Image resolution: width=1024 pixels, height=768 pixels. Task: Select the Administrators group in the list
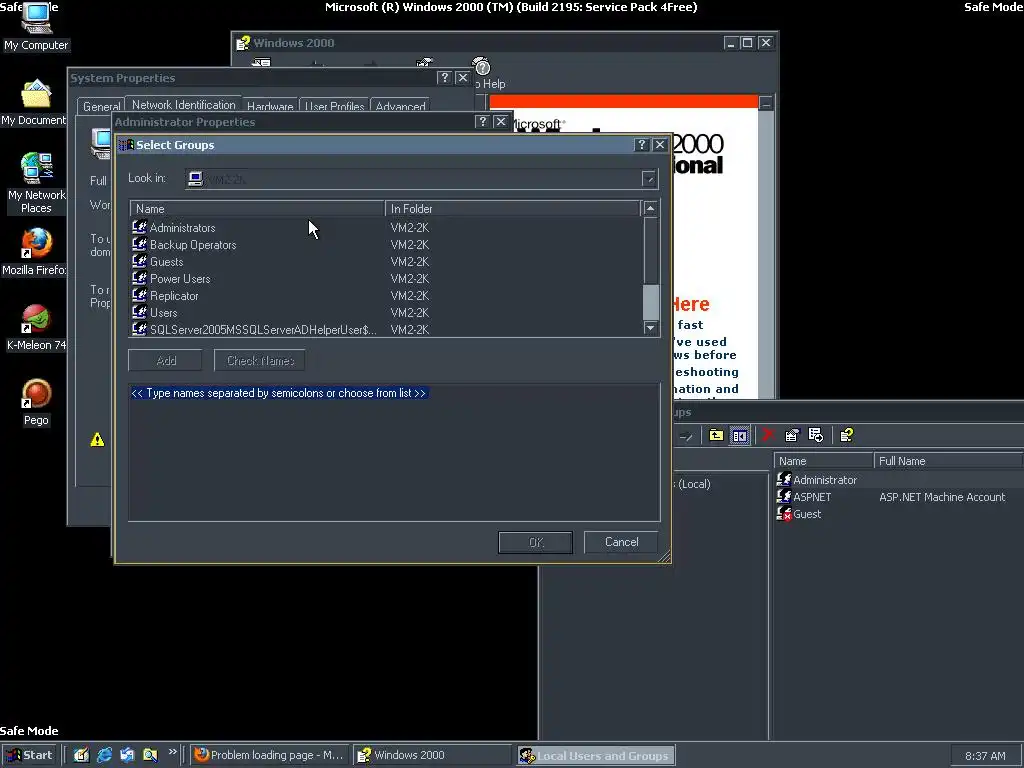(x=387, y=228)
